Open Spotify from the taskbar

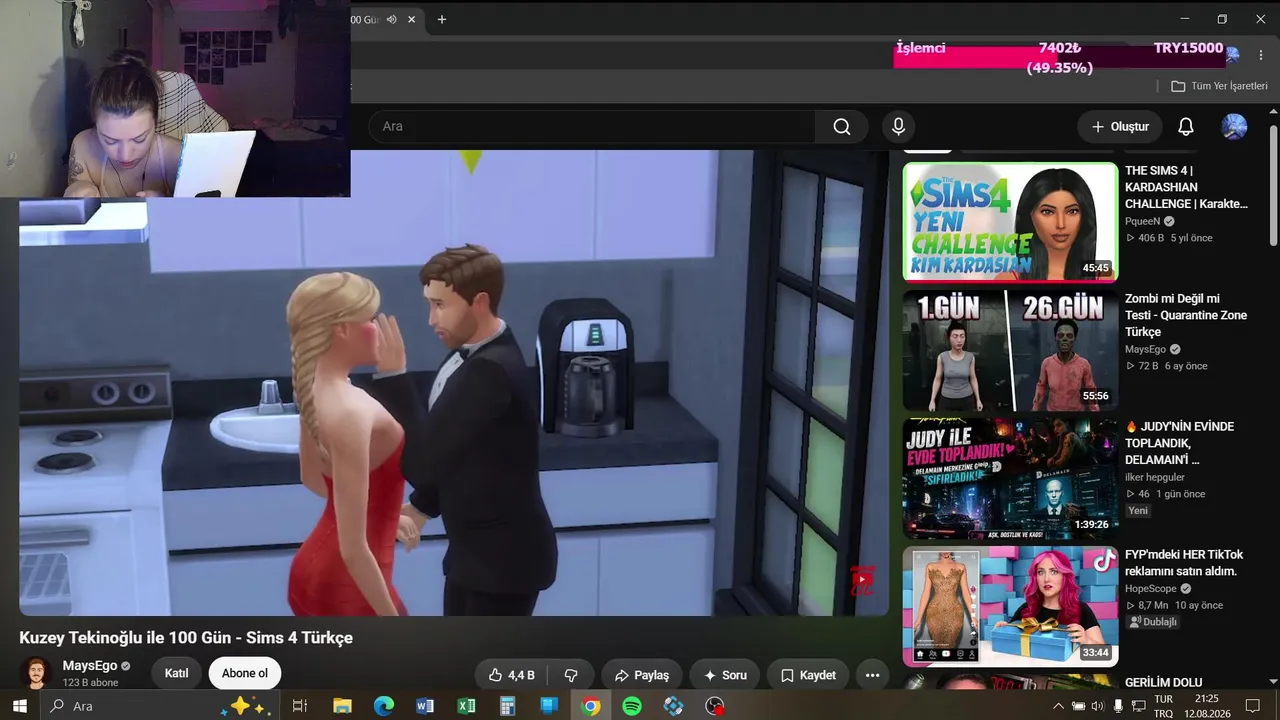pos(632,706)
